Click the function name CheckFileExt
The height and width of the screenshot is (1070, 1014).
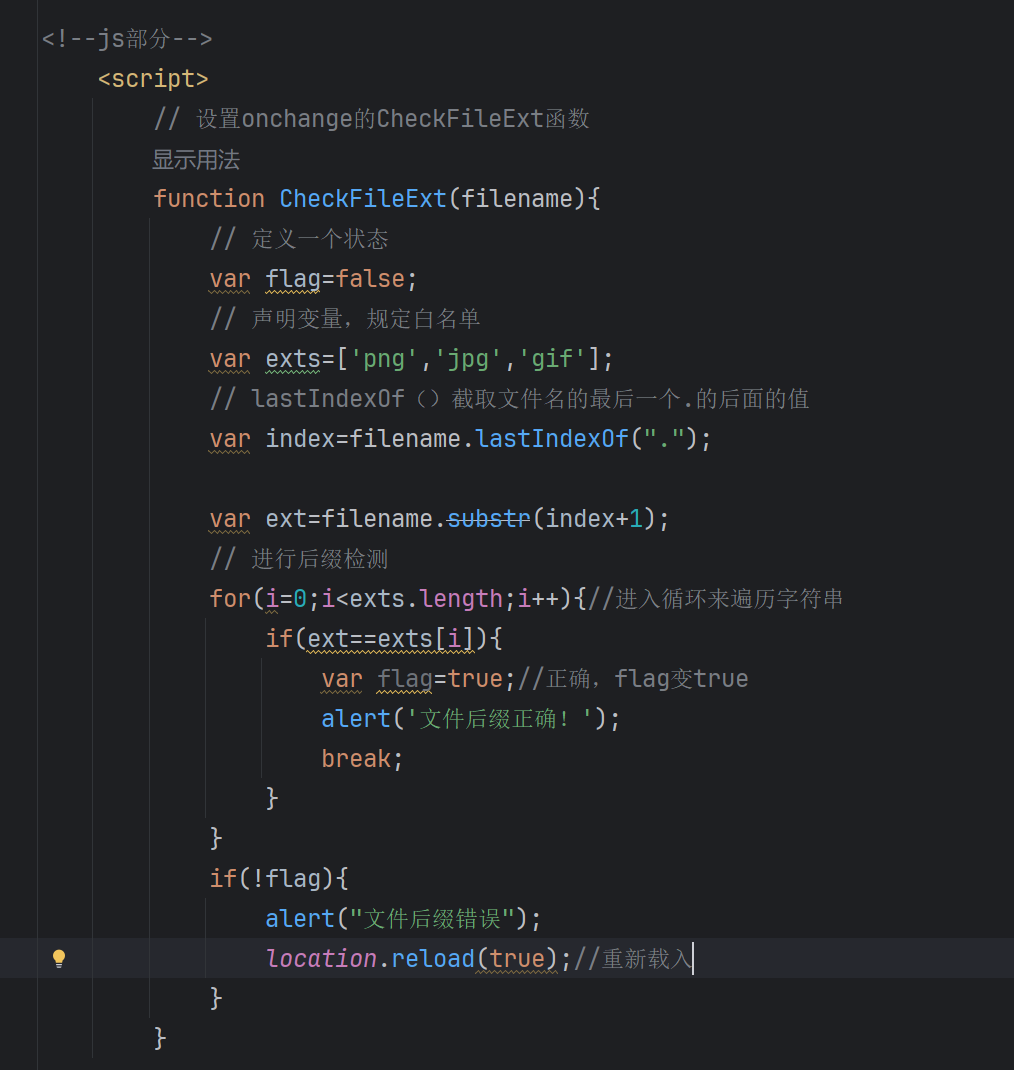[362, 199]
